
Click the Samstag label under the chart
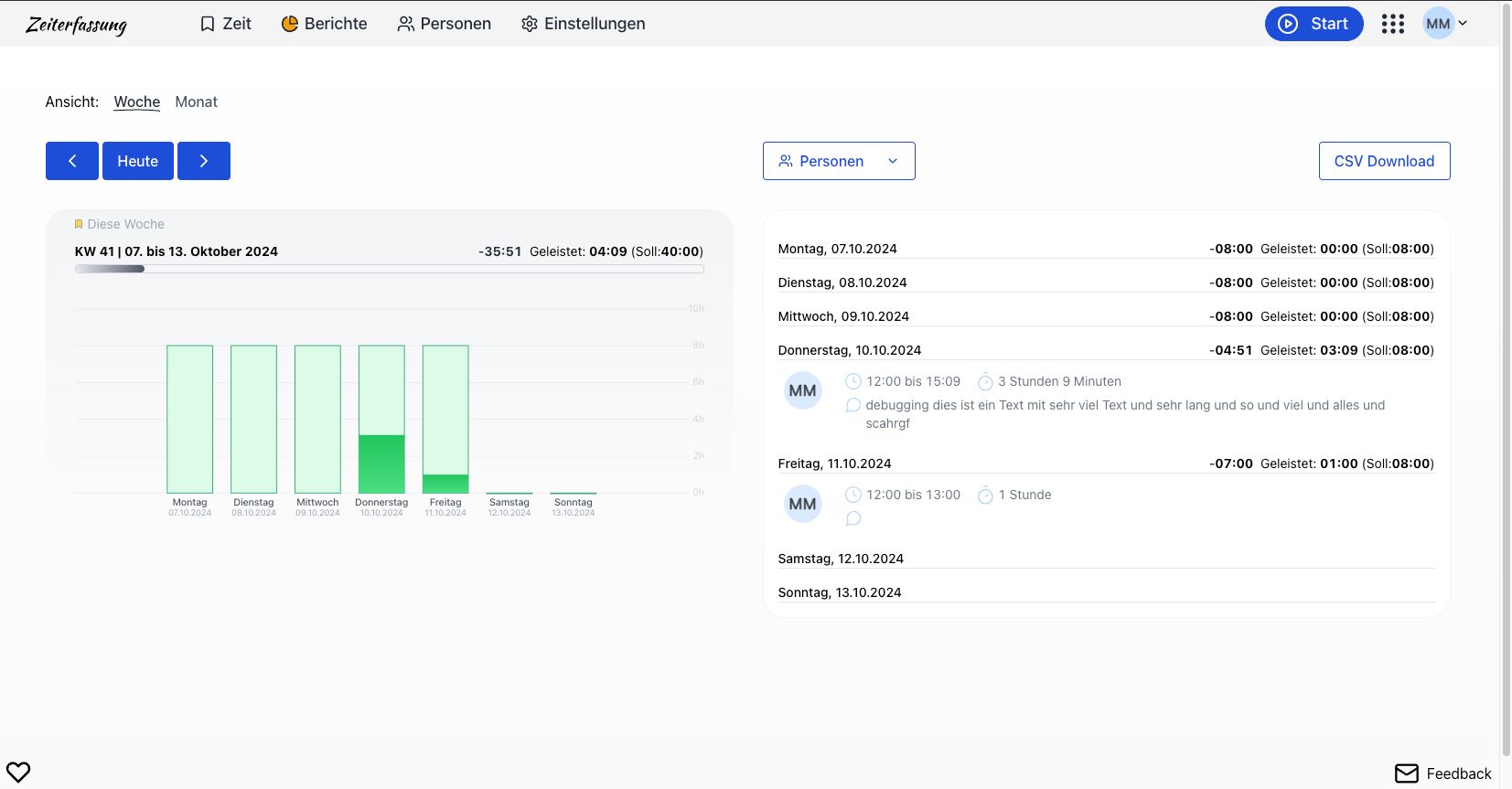click(x=509, y=502)
